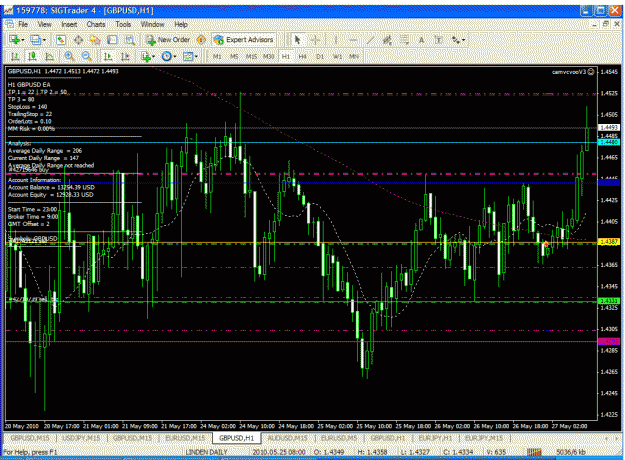Switch chart to bar chart mode
The height and width of the screenshot is (460, 625).
(x=15, y=57)
